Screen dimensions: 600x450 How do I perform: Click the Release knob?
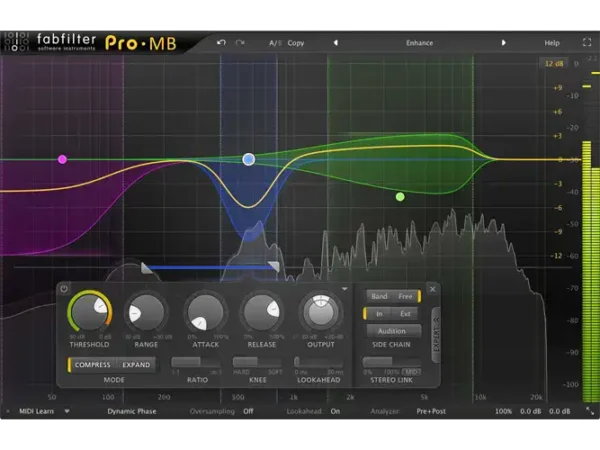(x=262, y=313)
